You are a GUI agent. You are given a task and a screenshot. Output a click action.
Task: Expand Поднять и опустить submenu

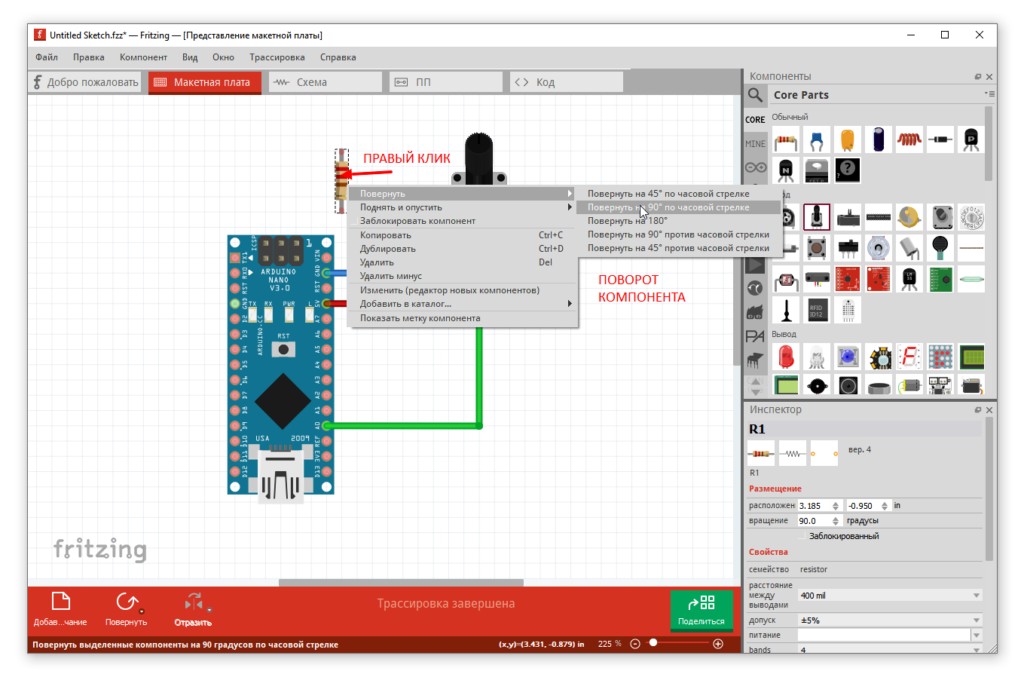464,207
